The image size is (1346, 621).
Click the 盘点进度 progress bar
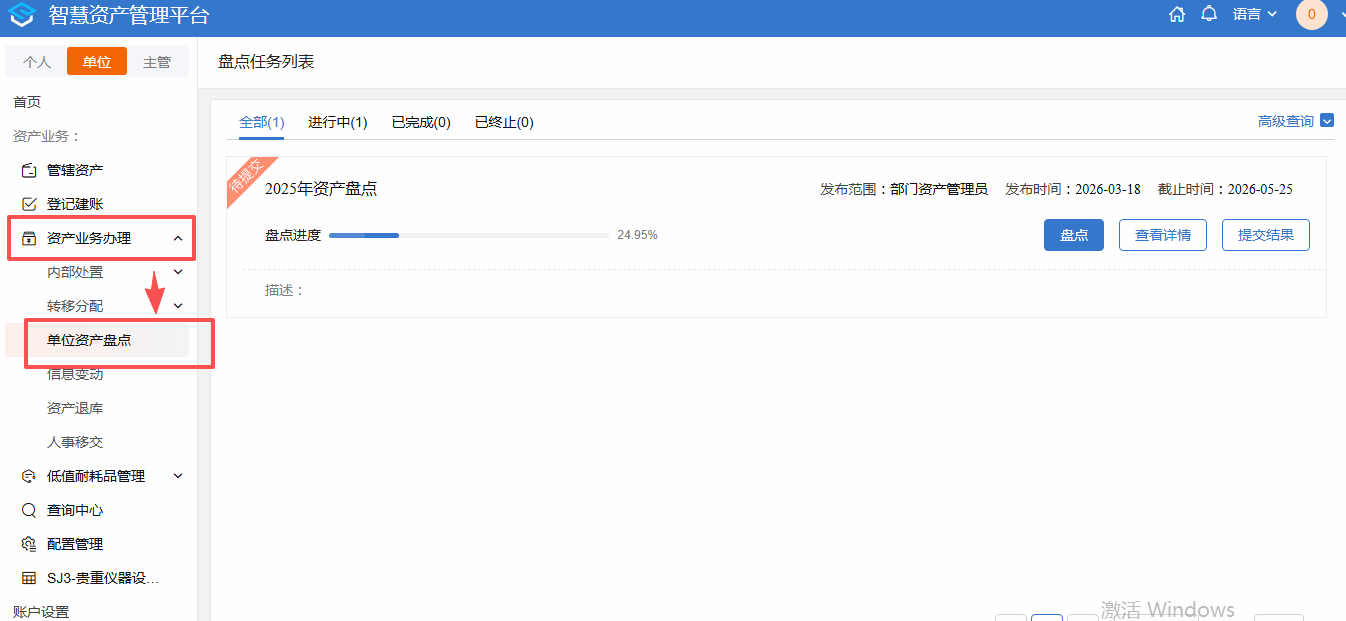[x=468, y=236]
